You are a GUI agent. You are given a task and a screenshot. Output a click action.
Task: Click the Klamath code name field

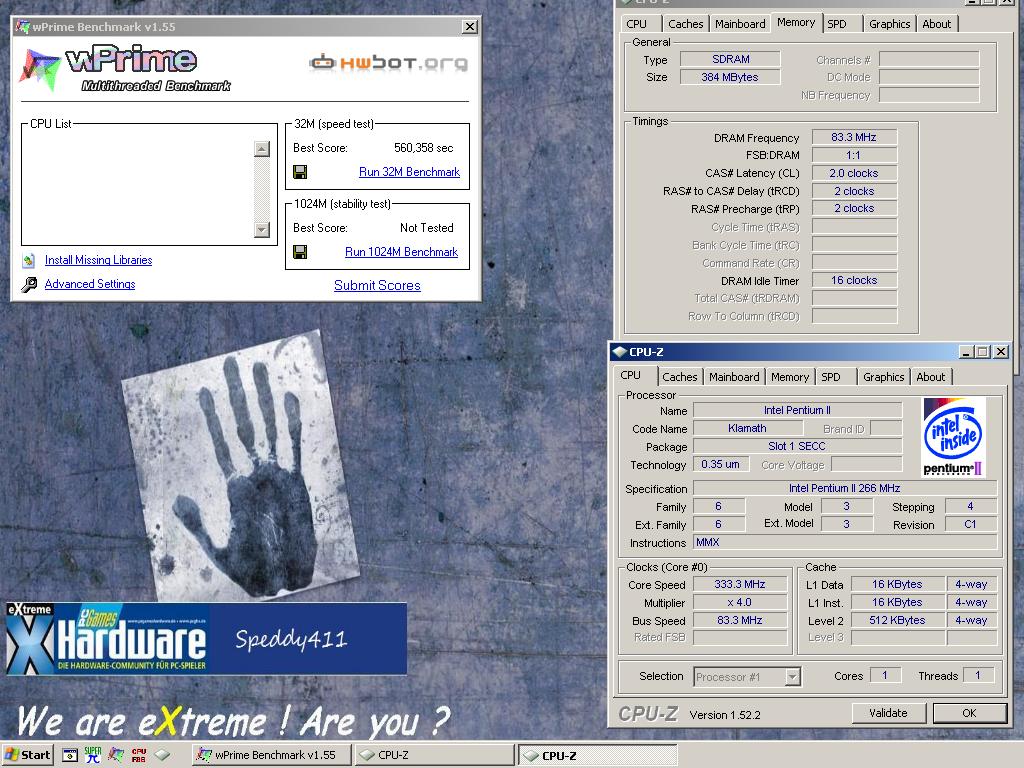(x=747, y=428)
